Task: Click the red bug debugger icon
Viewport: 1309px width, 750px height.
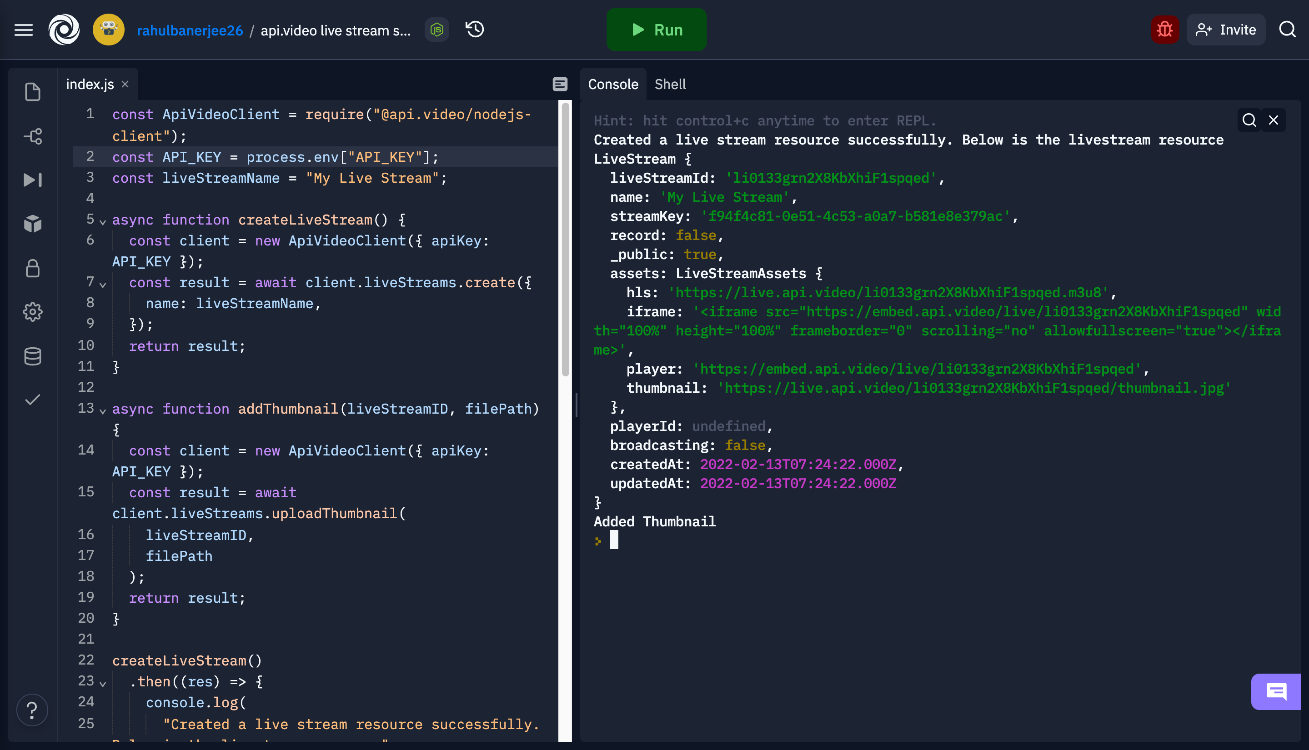Action: coord(1164,30)
